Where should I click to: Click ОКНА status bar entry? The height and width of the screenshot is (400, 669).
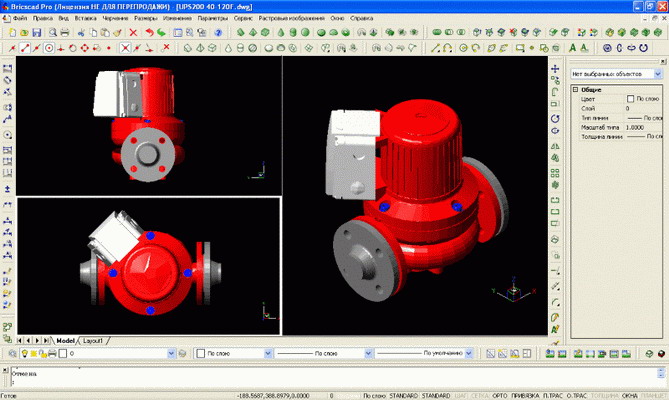tap(629, 396)
